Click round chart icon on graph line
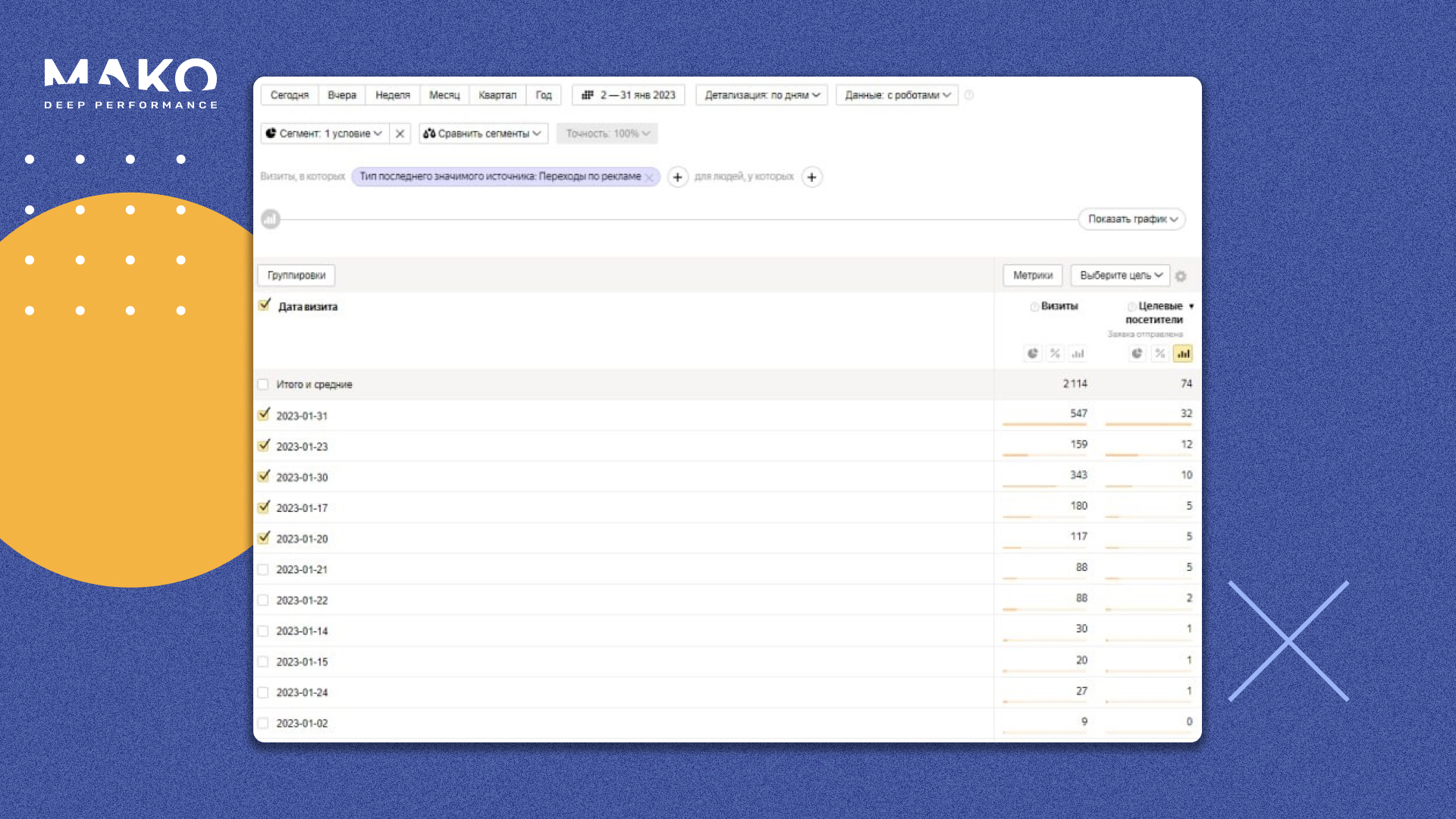This screenshot has height=819, width=1456. click(x=271, y=219)
